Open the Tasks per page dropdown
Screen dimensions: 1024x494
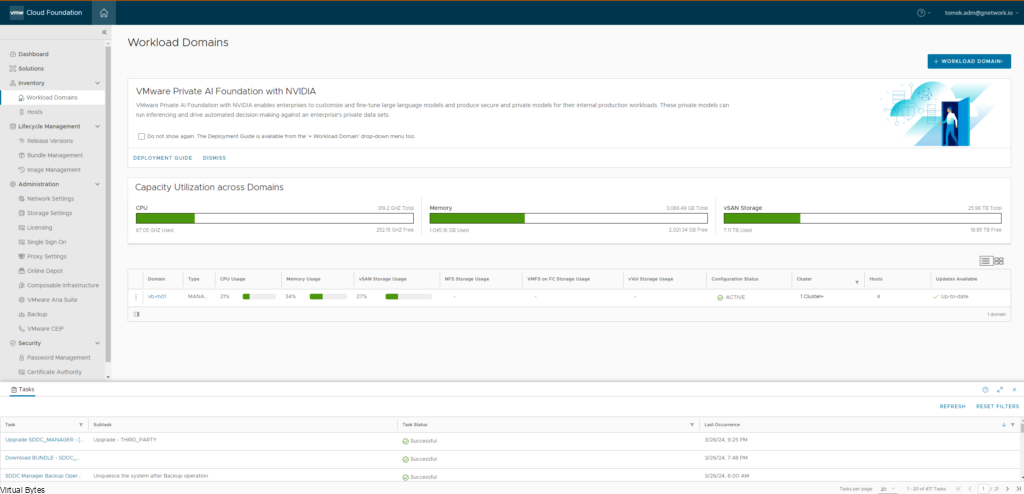[x=888, y=488]
